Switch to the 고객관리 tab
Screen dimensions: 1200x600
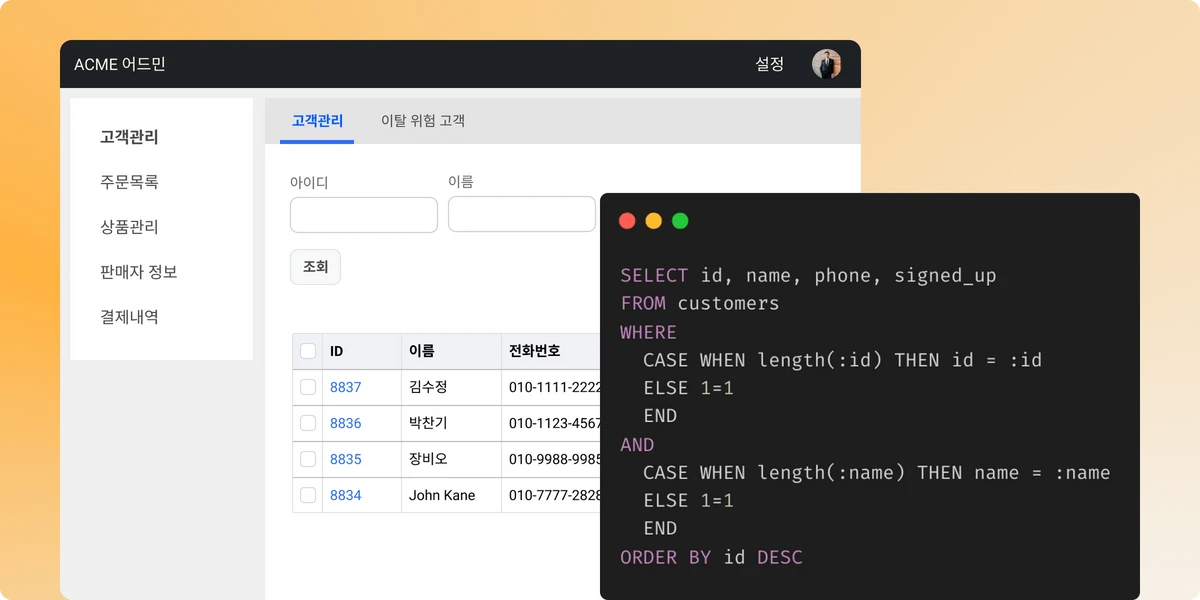coord(317,121)
